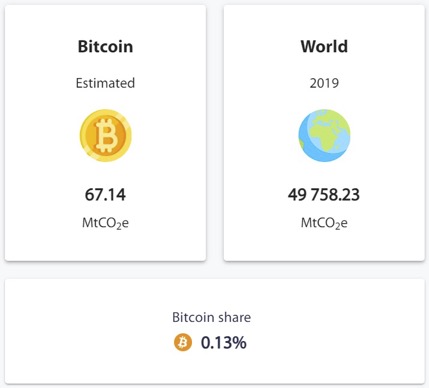Select the World card heading
The image size is (429, 388).
(x=324, y=46)
